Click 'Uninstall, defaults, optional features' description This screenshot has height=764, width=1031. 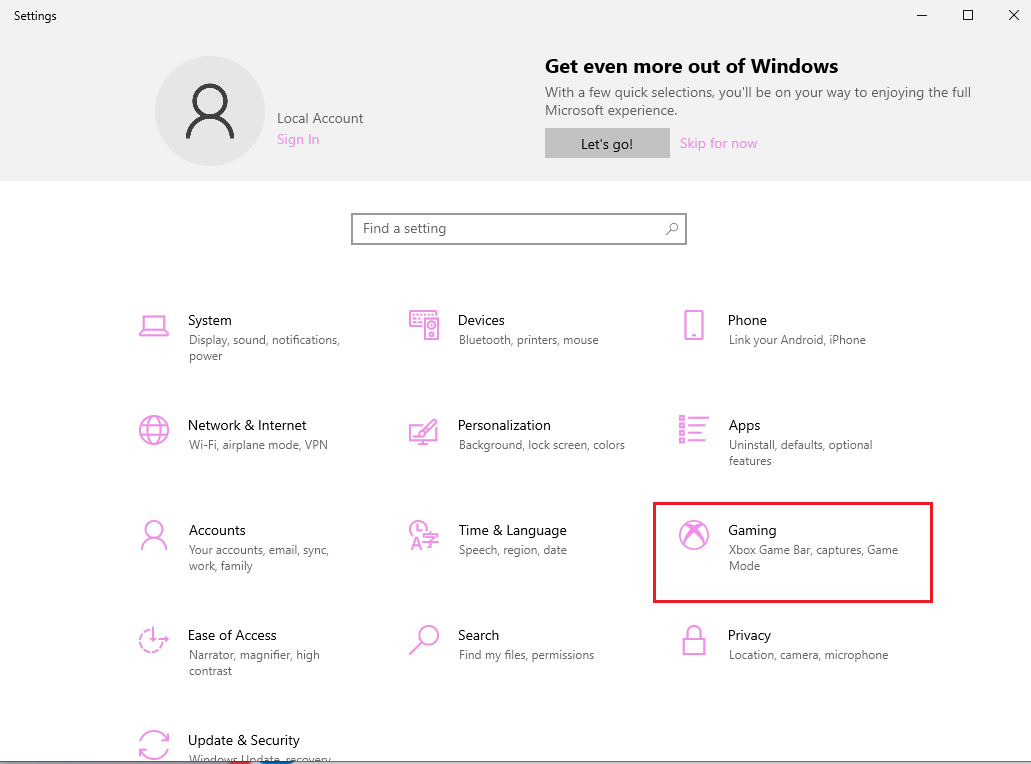click(800, 453)
